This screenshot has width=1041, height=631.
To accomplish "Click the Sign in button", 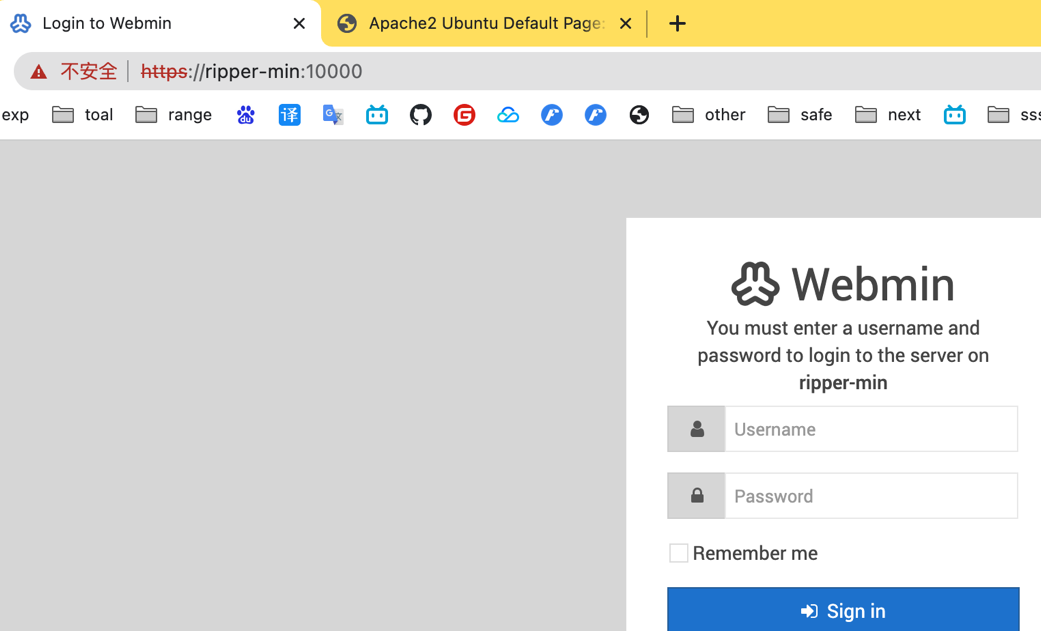I will tap(843, 610).
